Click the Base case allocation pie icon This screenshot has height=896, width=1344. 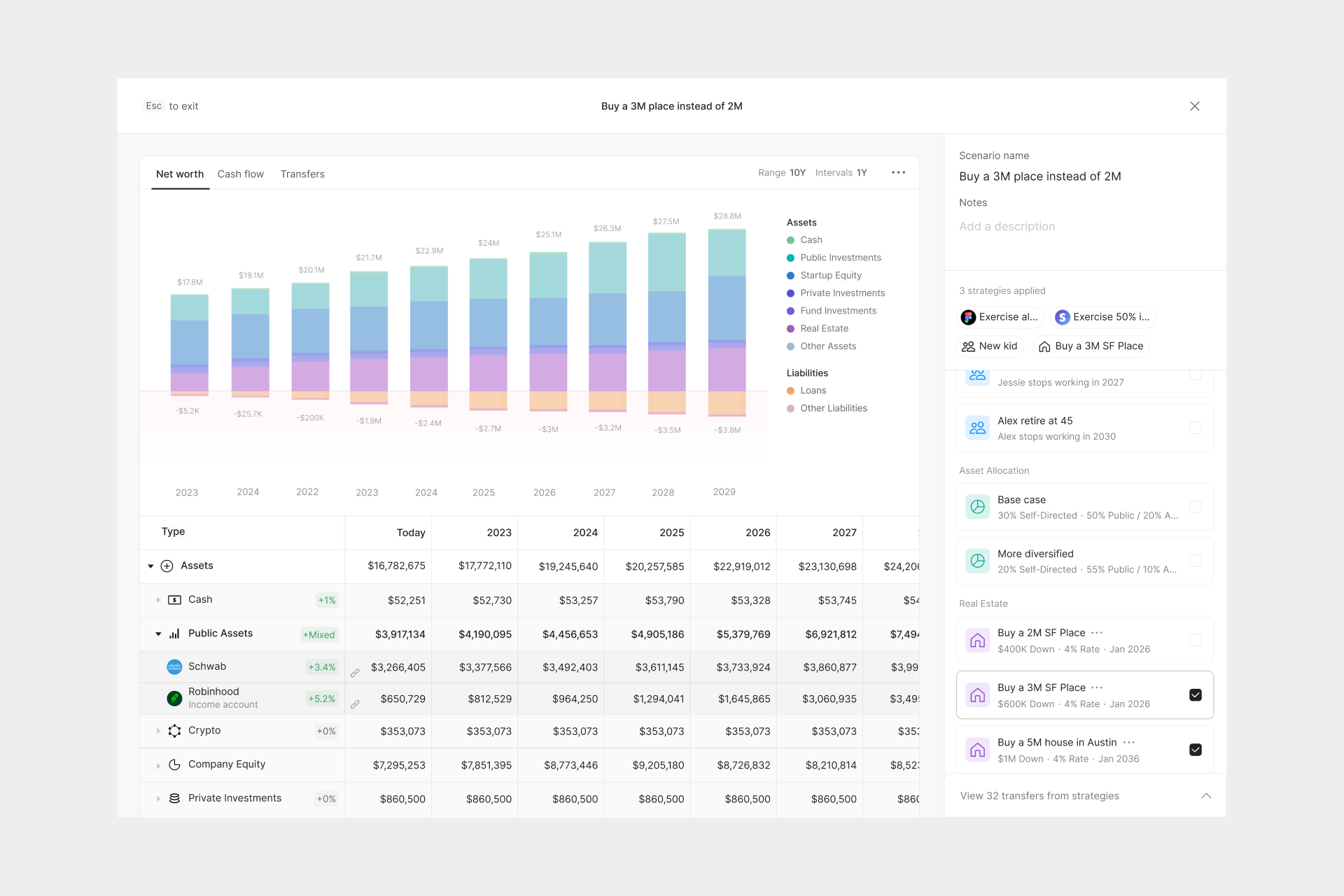(978, 507)
